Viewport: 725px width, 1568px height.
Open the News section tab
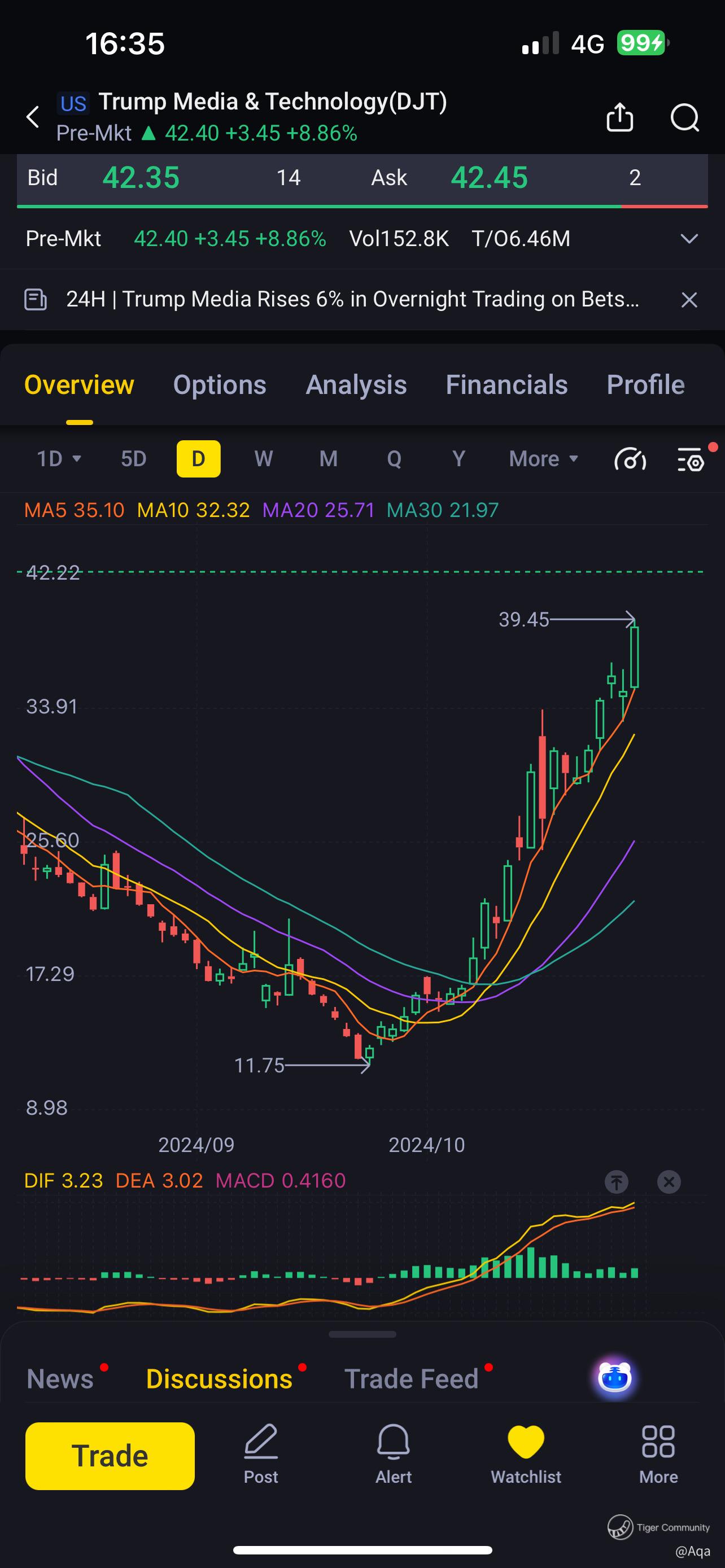coord(60,1379)
